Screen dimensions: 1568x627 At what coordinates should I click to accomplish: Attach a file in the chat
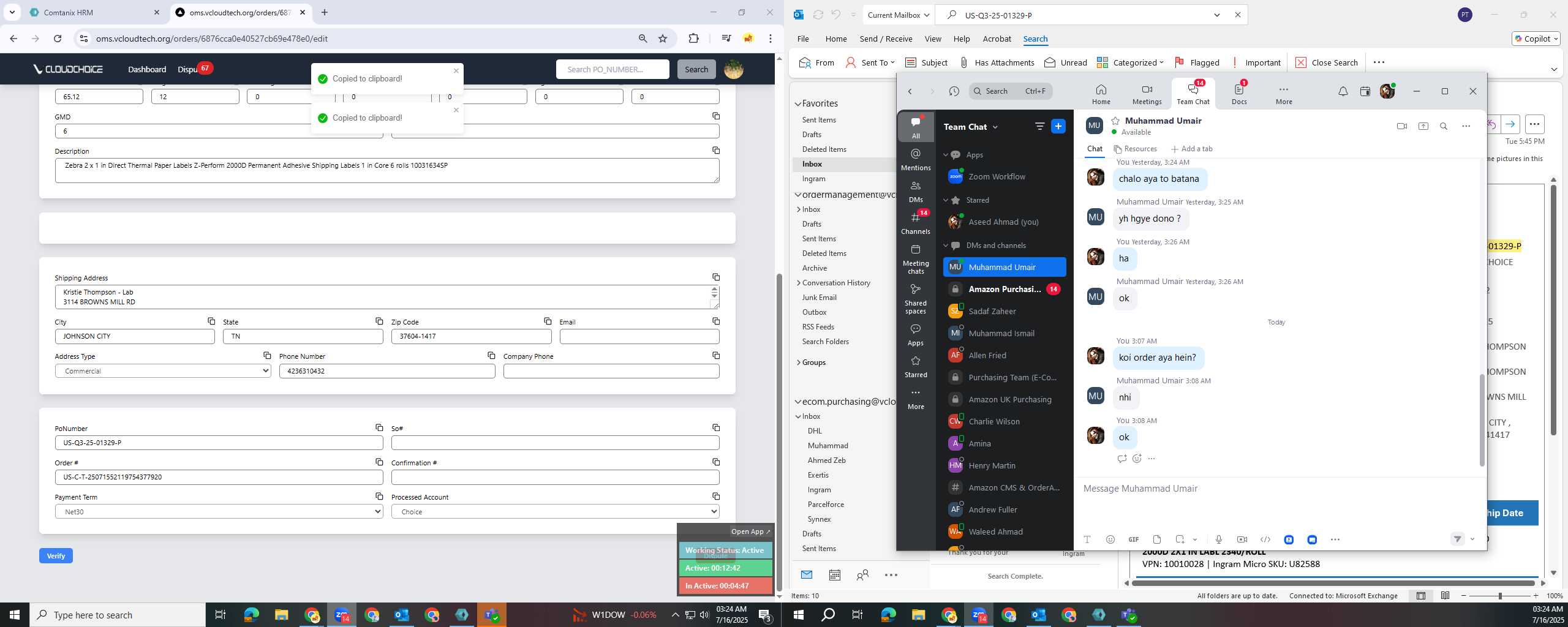pyautogui.click(x=1156, y=539)
